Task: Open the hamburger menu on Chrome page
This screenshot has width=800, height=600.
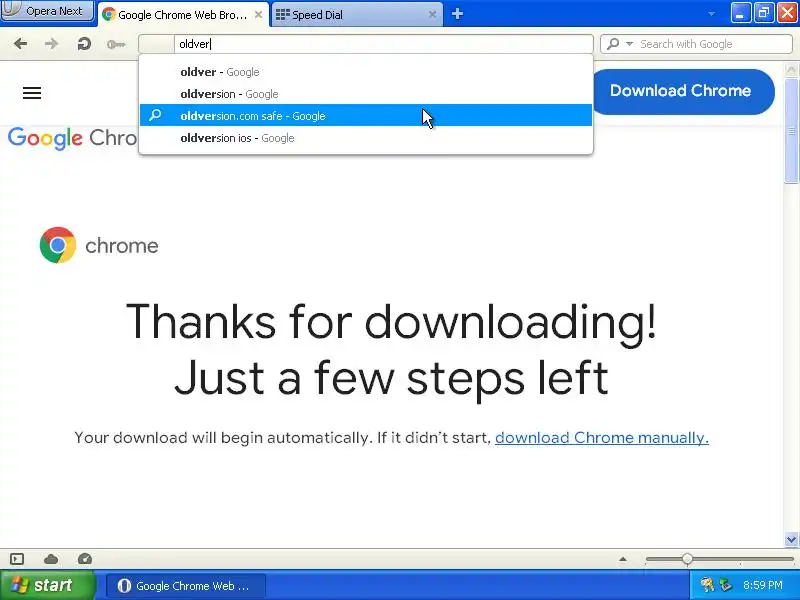Action: [x=32, y=93]
